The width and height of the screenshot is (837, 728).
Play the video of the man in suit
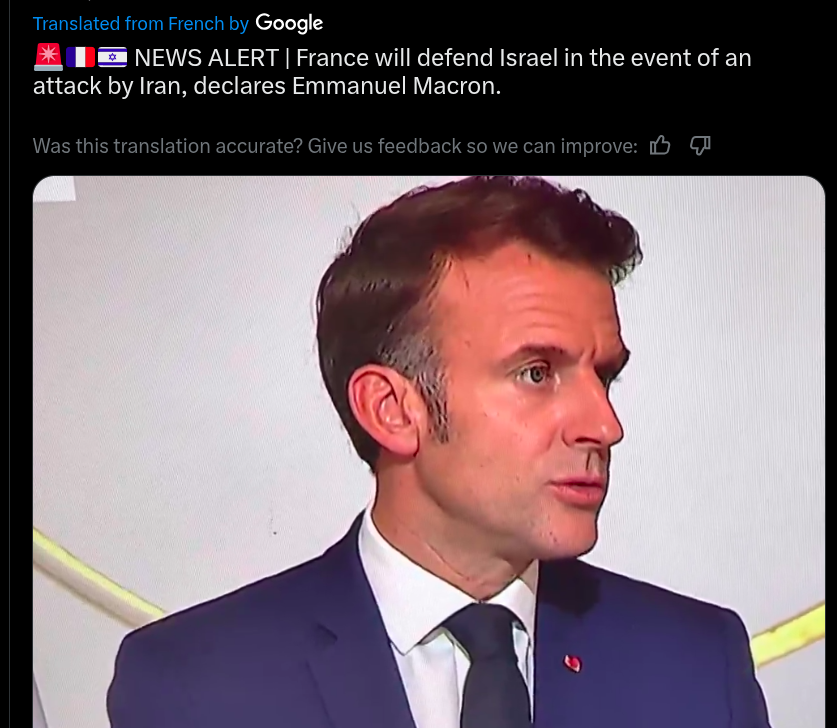429,452
